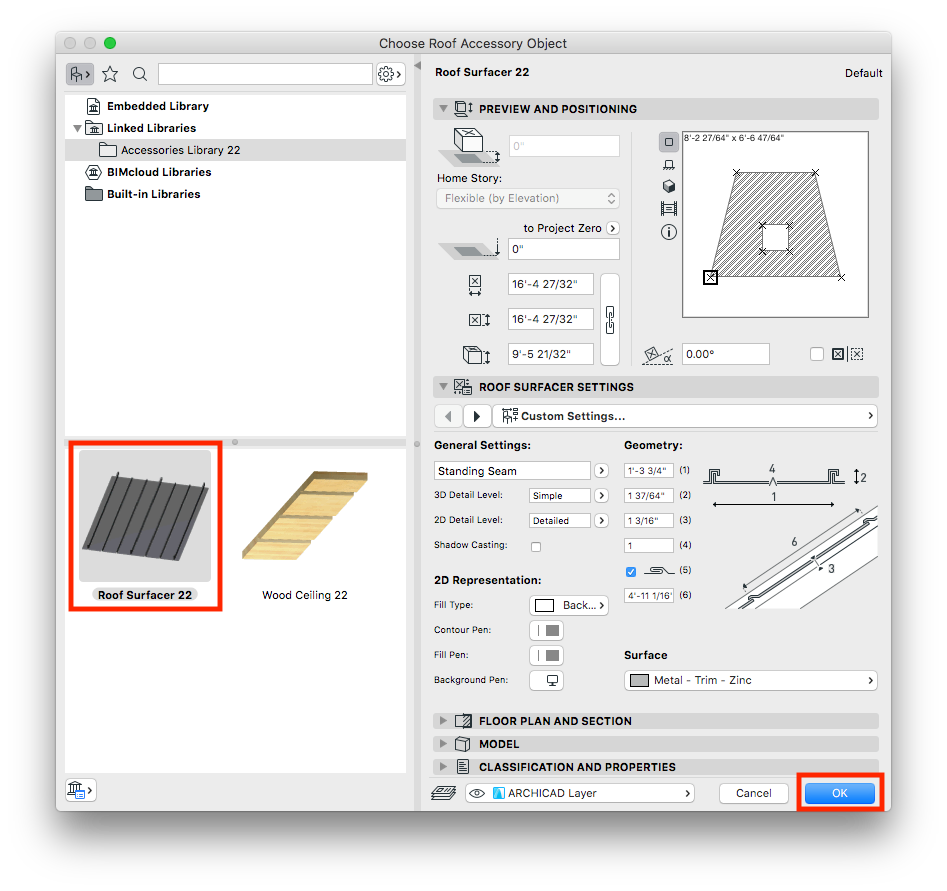Collapse Linked Libraries tree node
The width and height of the screenshot is (947, 891).
[77, 128]
